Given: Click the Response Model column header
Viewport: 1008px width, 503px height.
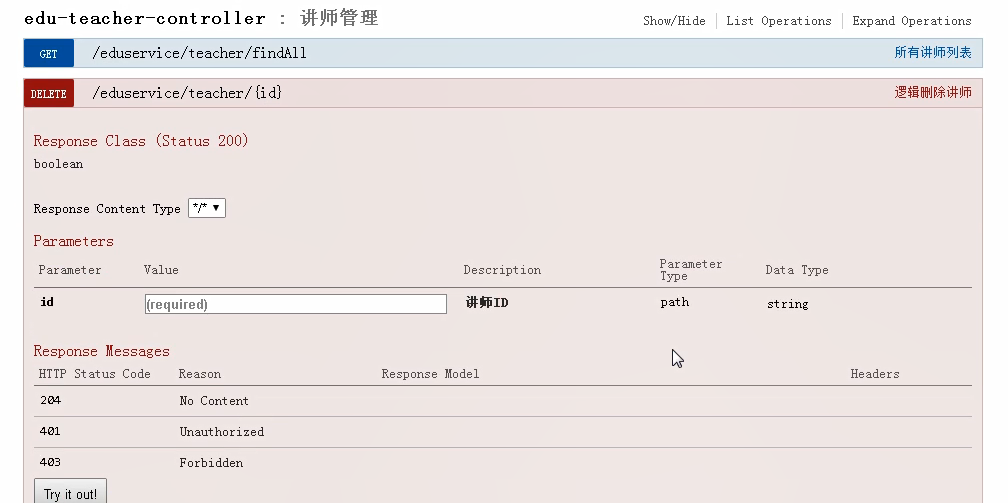Looking at the screenshot, I should point(430,374).
